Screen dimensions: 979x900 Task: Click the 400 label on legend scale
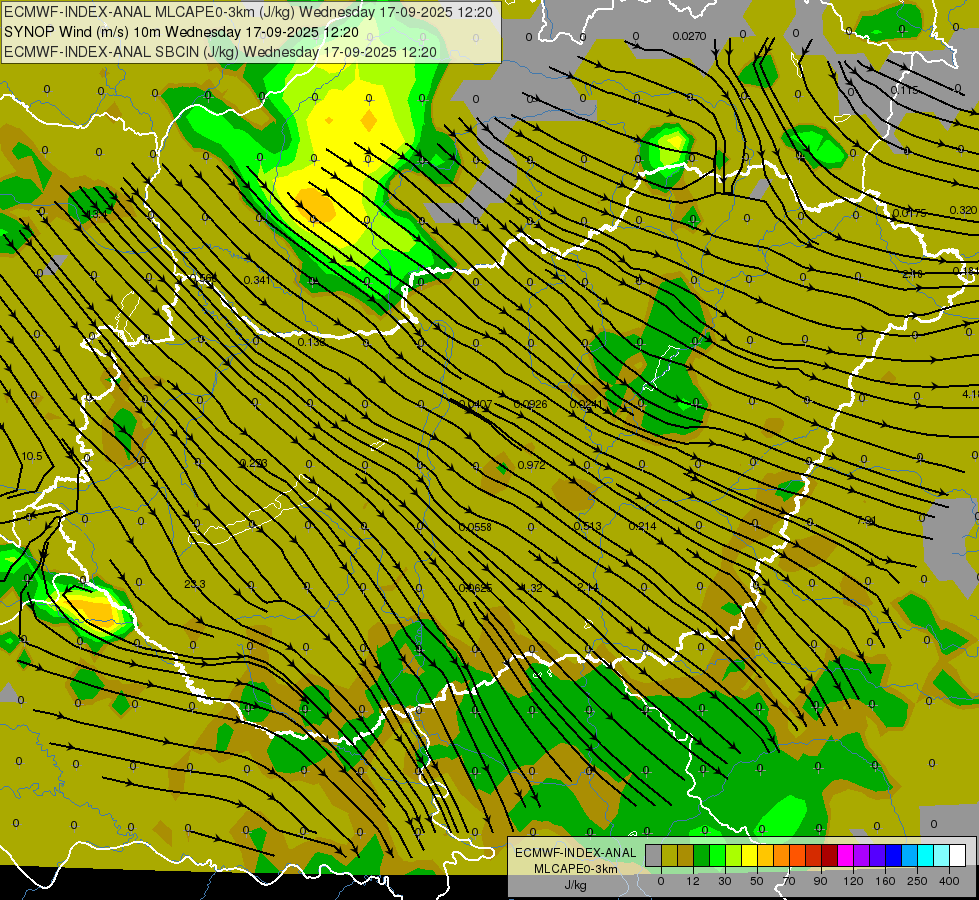pos(949,881)
